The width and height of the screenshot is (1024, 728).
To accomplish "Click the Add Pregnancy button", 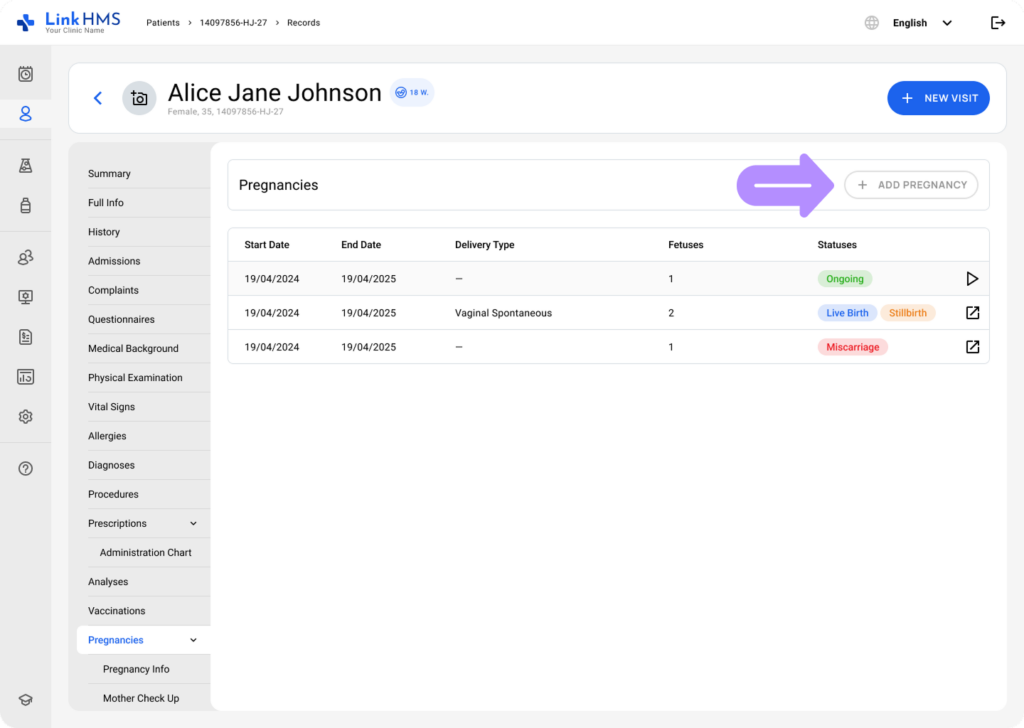I will pyautogui.click(x=911, y=185).
